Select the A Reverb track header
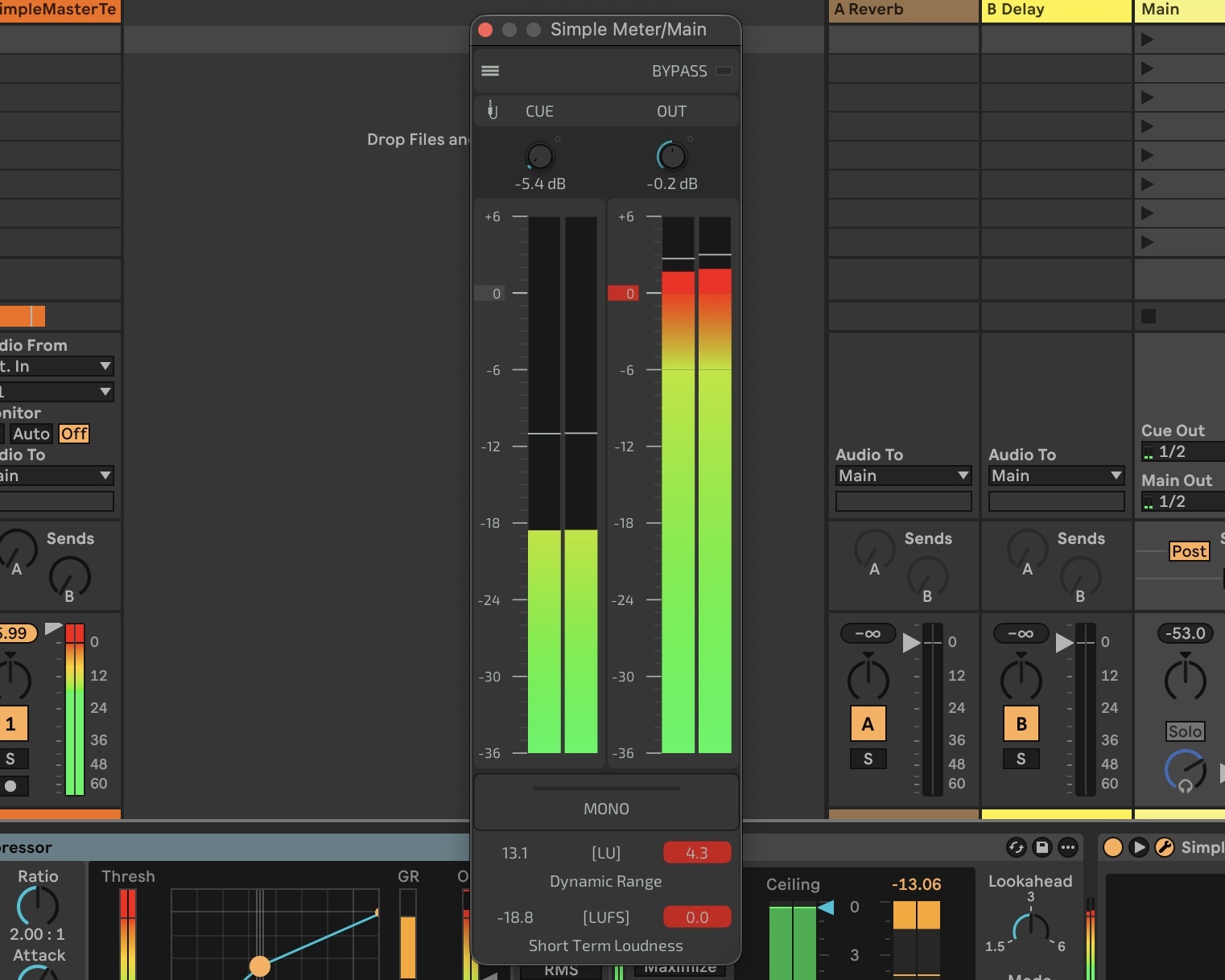This screenshot has width=1225, height=980. [903, 10]
